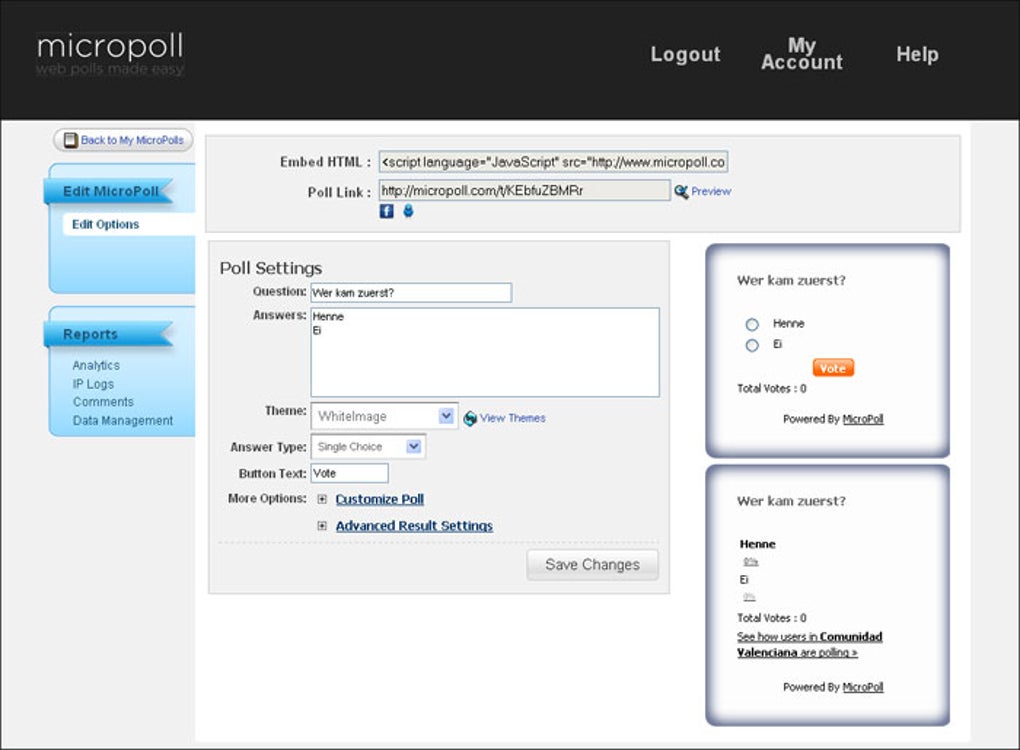This screenshot has height=750, width=1020.
Task: Click the blue share icon beside Facebook
Action: coord(408,211)
